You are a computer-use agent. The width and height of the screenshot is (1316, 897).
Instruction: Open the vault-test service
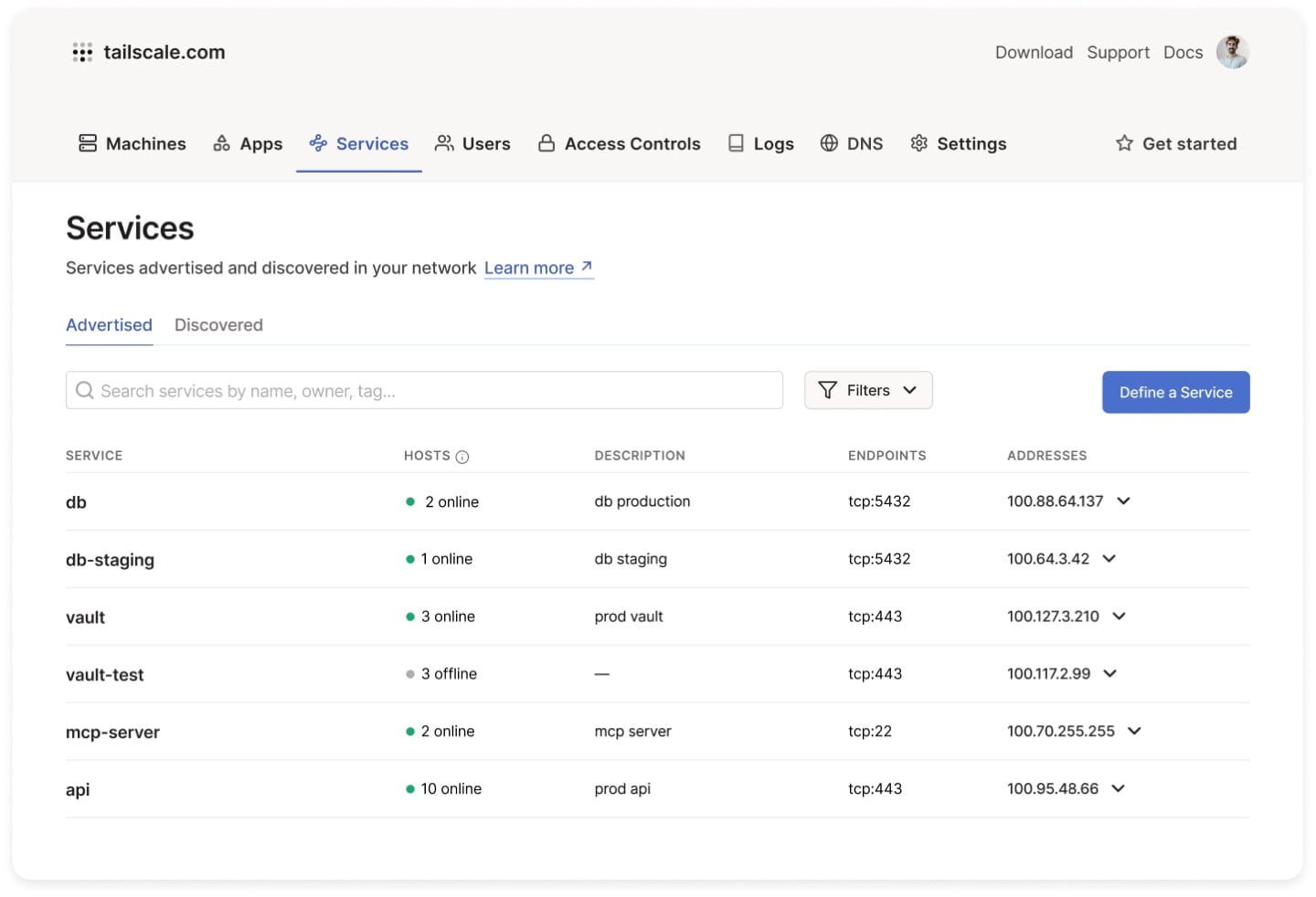pos(105,675)
